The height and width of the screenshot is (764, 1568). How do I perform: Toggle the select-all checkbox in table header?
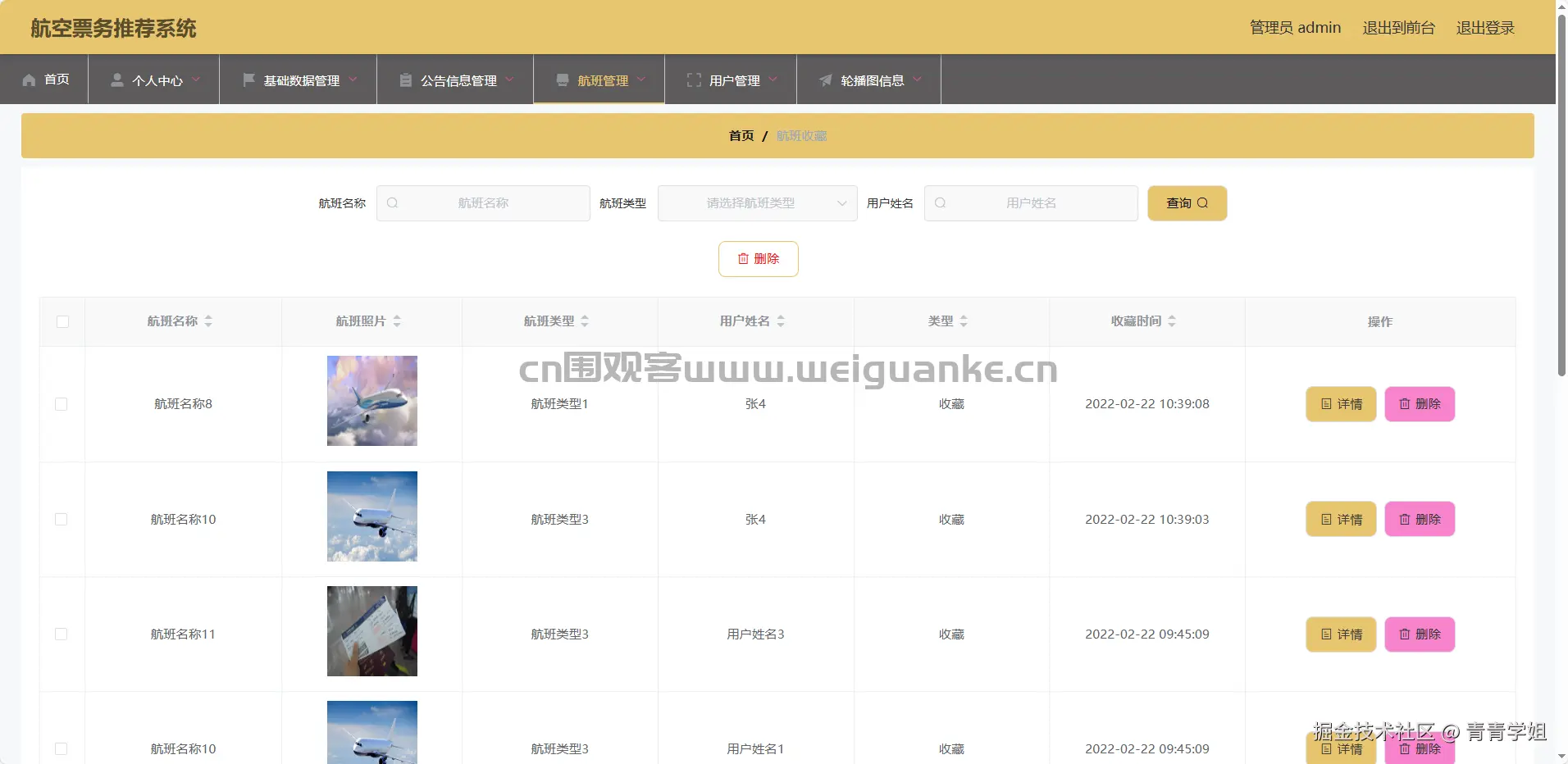pos(62,321)
